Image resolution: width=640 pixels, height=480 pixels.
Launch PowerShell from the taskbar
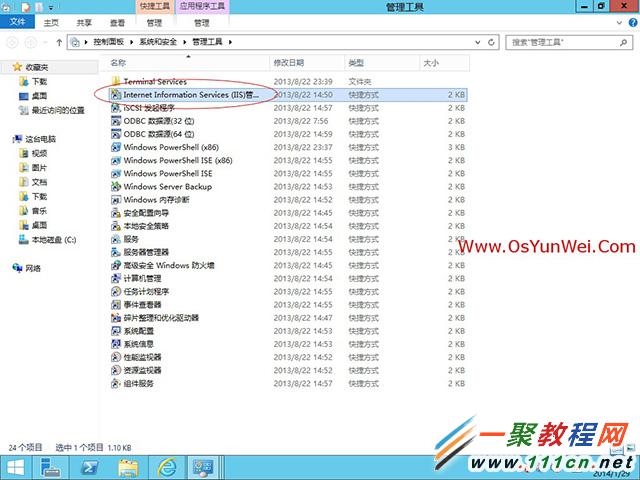(x=89, y=468)
